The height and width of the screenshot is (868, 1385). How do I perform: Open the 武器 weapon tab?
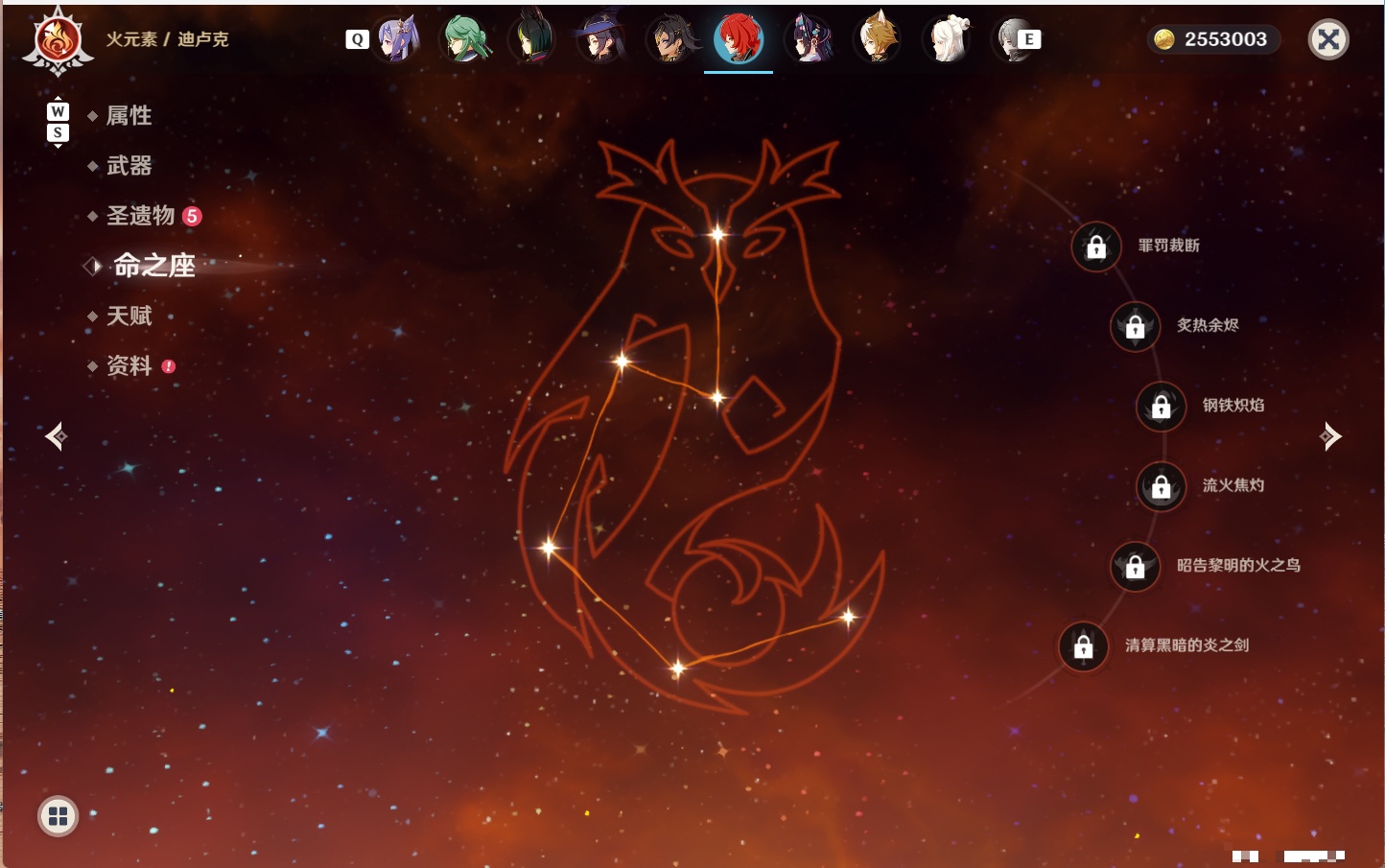pyautogui.click(x=129, y=166)
